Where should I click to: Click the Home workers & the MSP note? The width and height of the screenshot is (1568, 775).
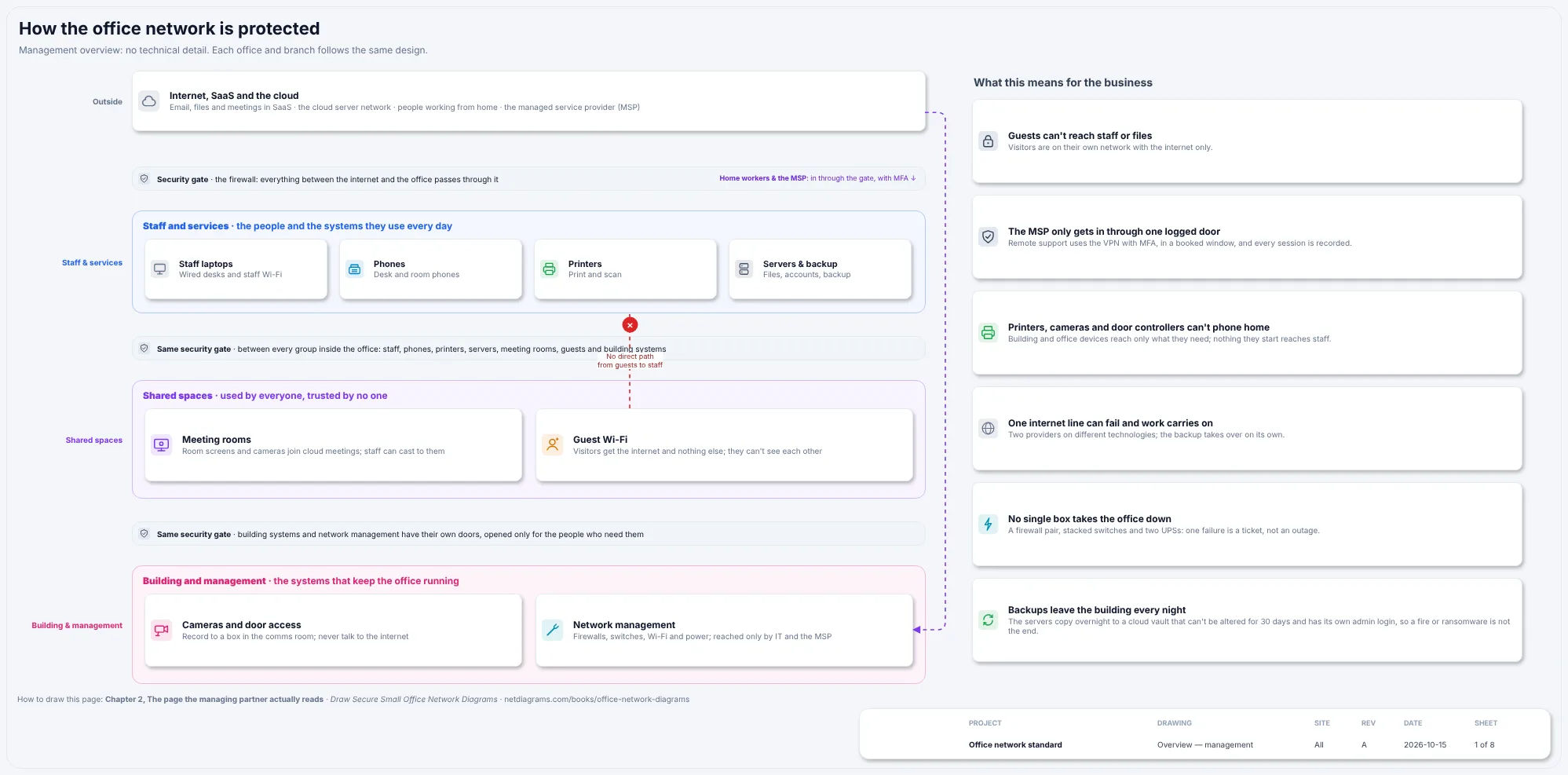pos(817,178)
